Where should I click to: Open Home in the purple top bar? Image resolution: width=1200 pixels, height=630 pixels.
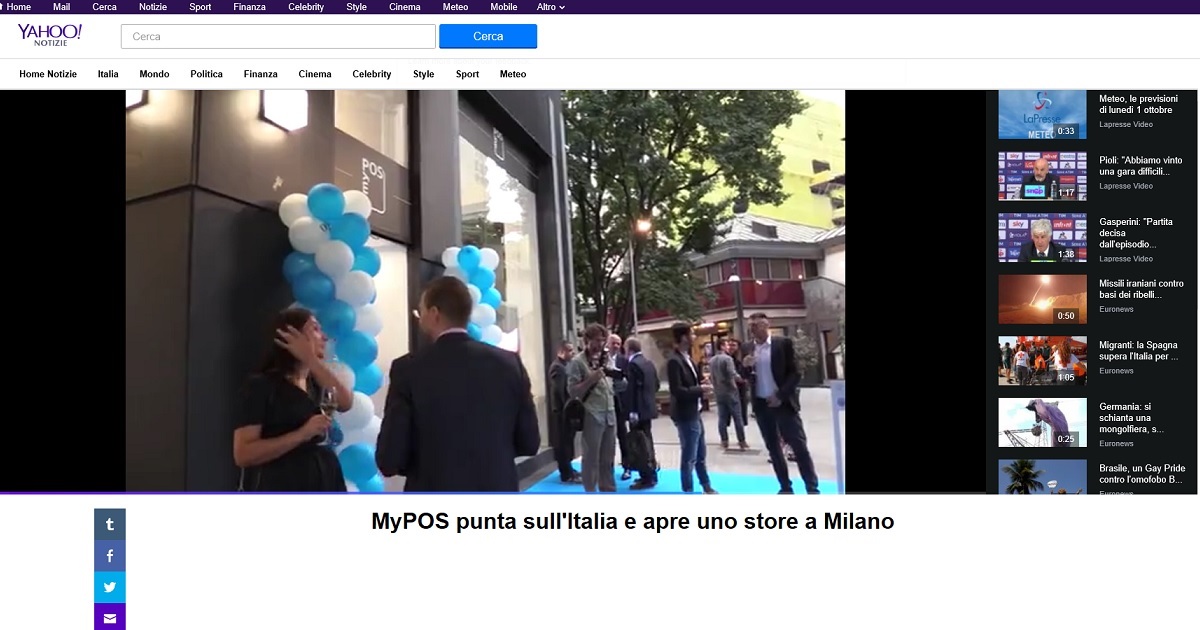click(16, 7)
